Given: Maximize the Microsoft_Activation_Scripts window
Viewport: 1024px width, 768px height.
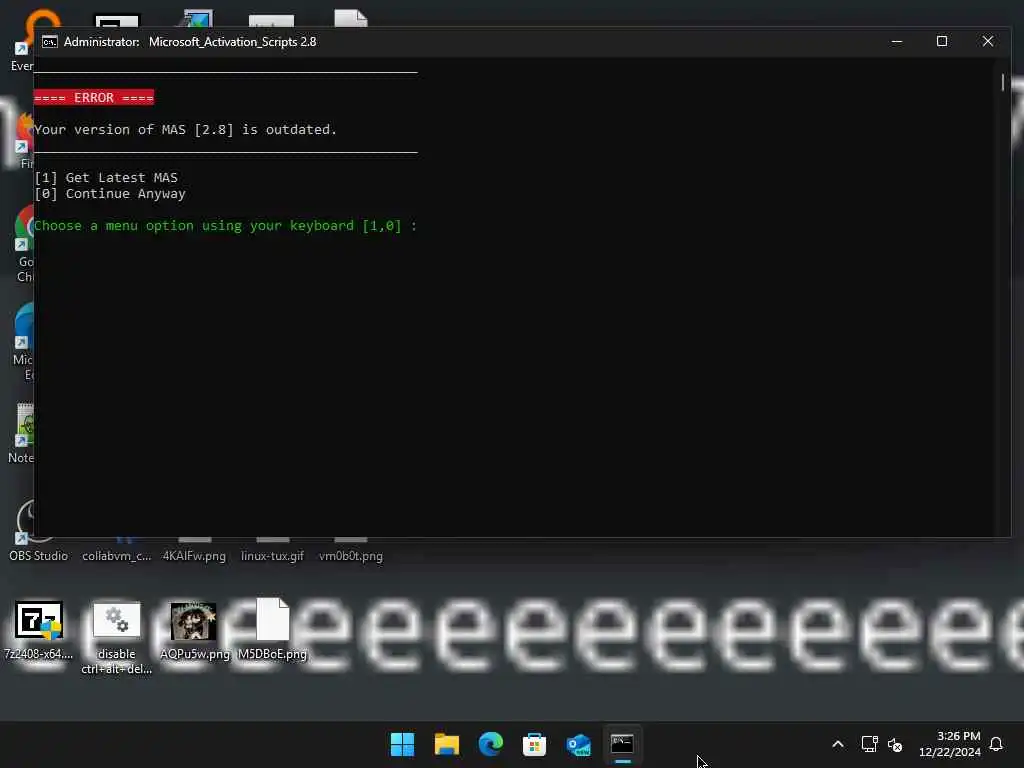Looking at the screenshot, I should point(942,41).
